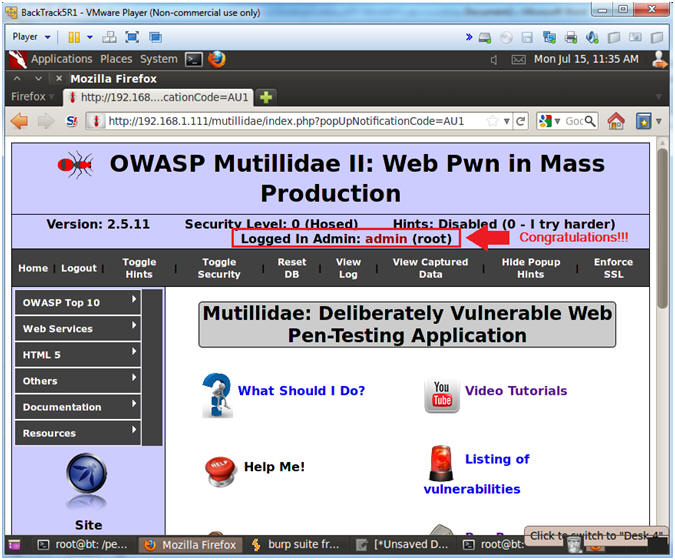Click the user icon at panel's right end
This screenshot has width=675, height=560.
pos(660,59)
